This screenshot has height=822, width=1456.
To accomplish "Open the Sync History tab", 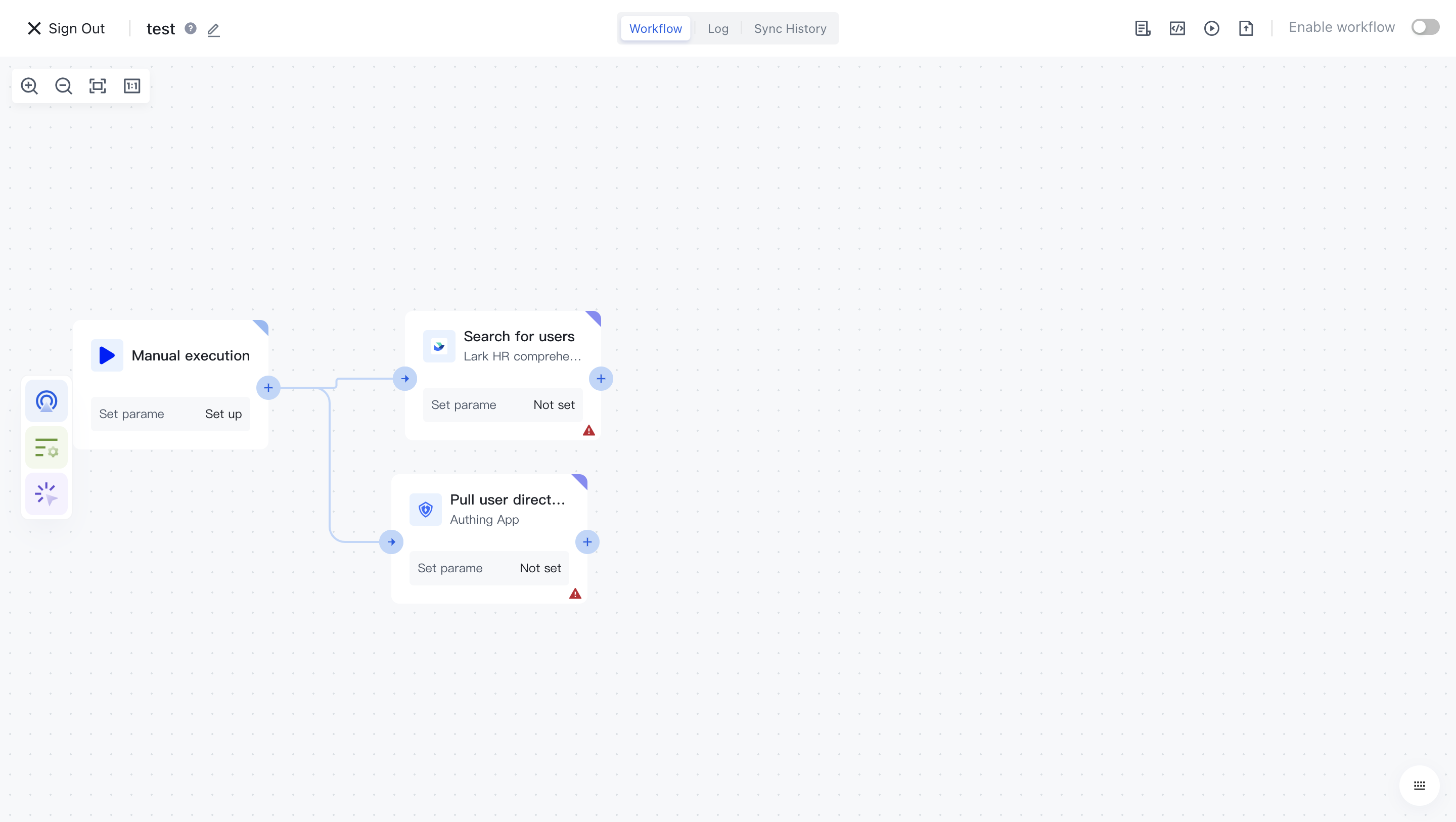I will pos(790,28).
